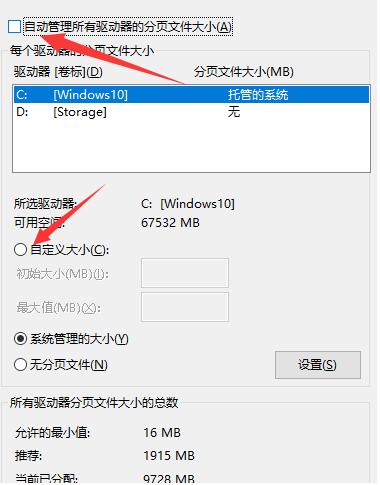This screenshot has height=485, width=380.
Task: Click the 1915 MB recommended value
Action: [x=169, y=455]
